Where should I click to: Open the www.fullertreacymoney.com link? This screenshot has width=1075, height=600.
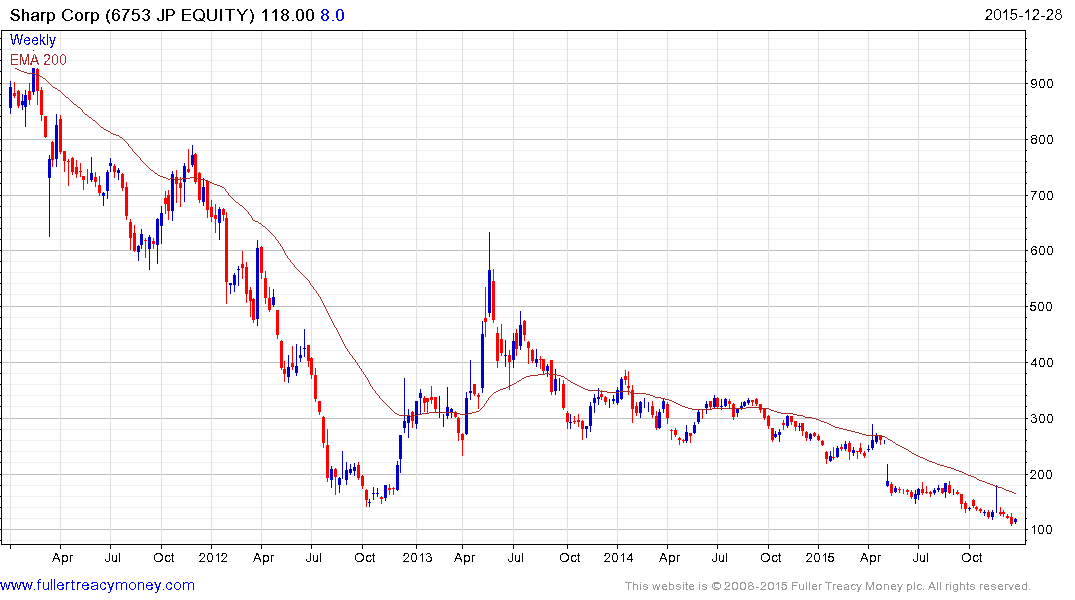97,585
